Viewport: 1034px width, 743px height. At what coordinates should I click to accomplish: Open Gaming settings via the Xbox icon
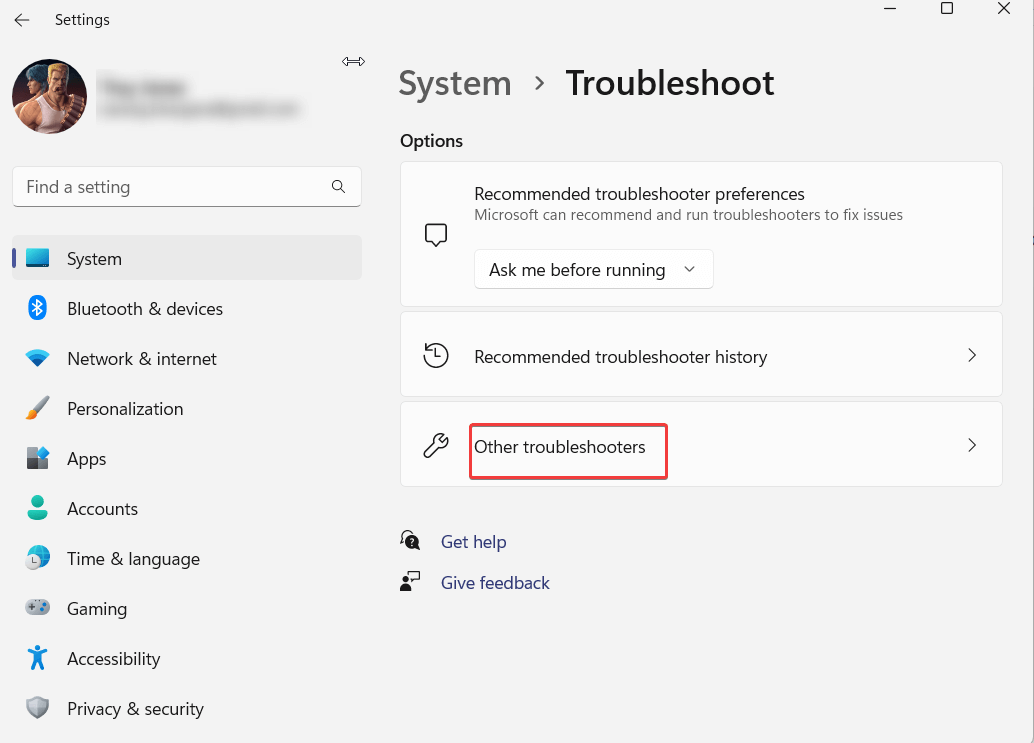37,608
